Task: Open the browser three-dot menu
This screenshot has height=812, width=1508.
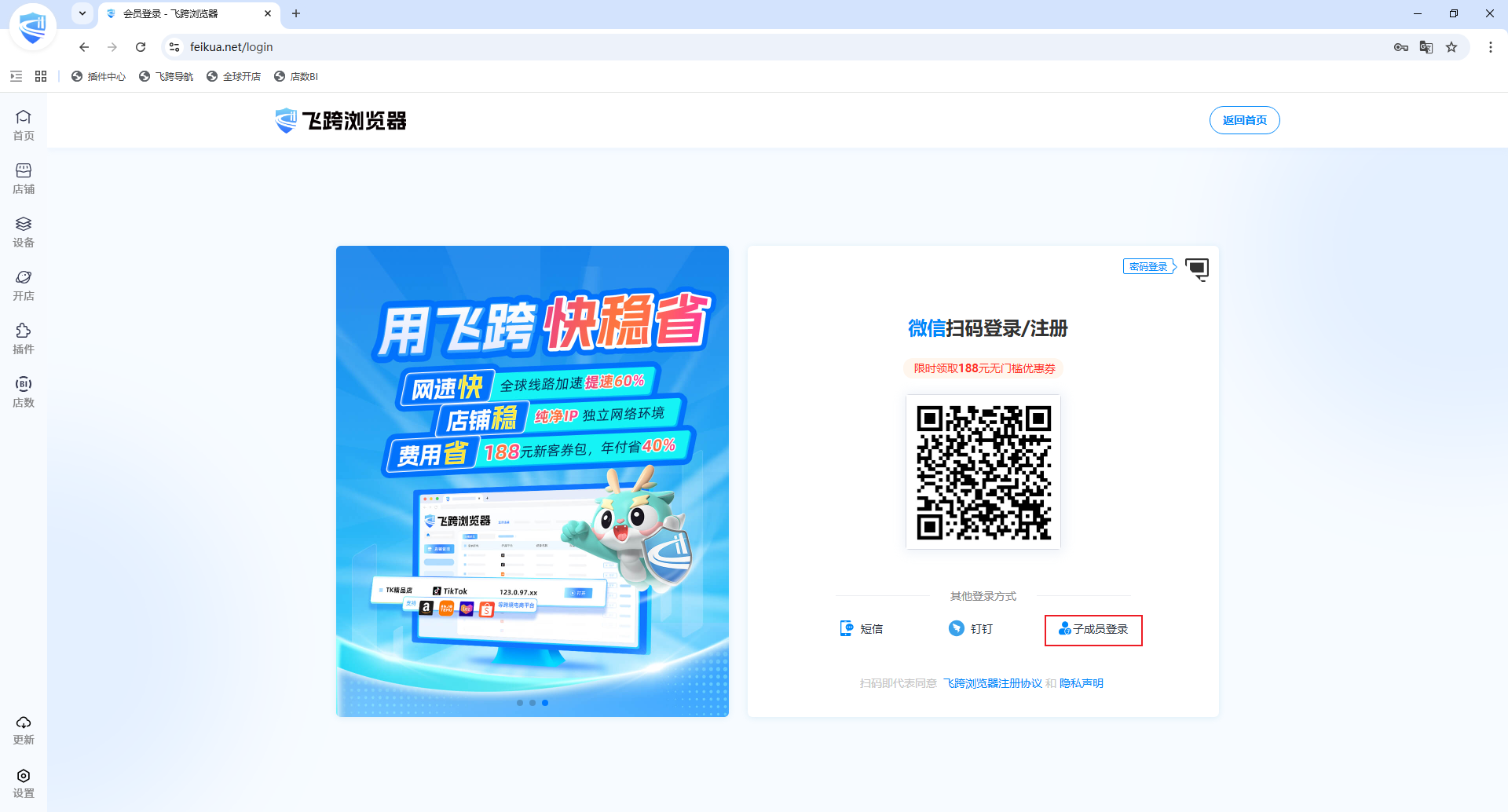Action: 1491,47
